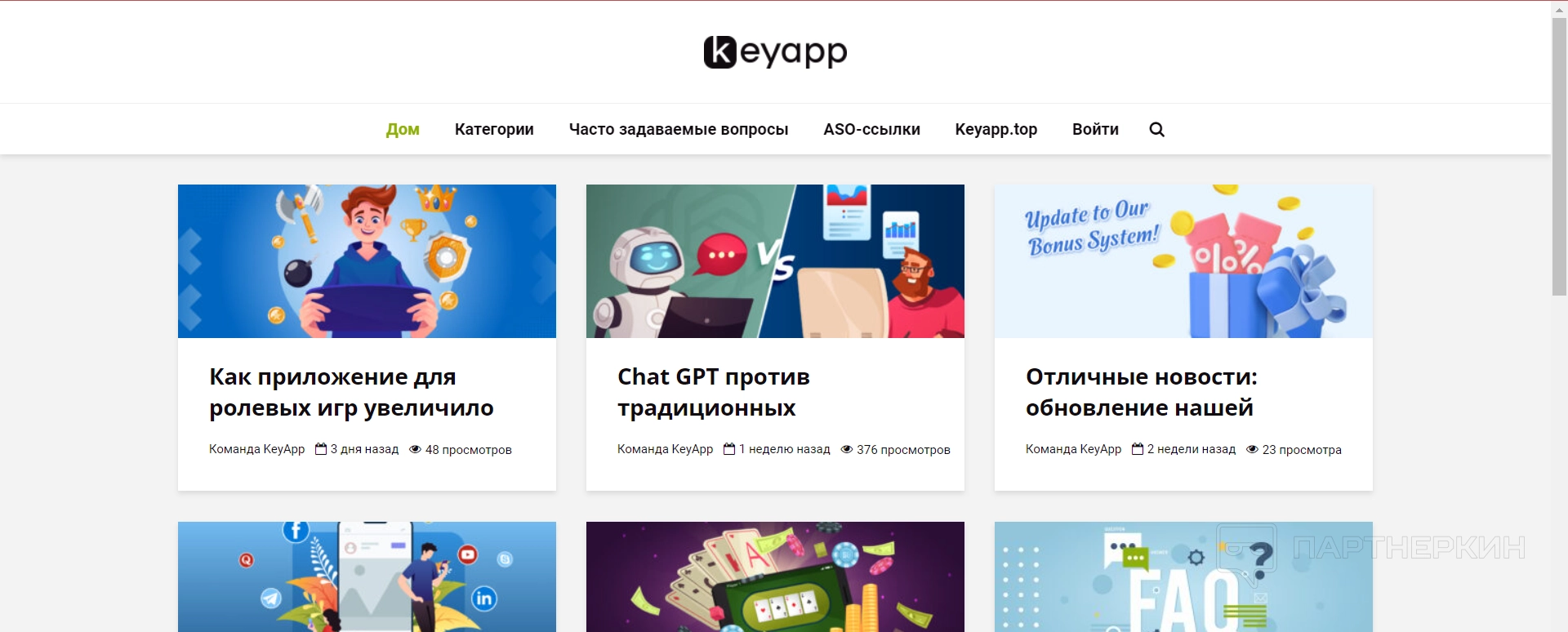Click eye icon beside '376 просмотров'
The image size is (1568, 632).
coord(847,449)
